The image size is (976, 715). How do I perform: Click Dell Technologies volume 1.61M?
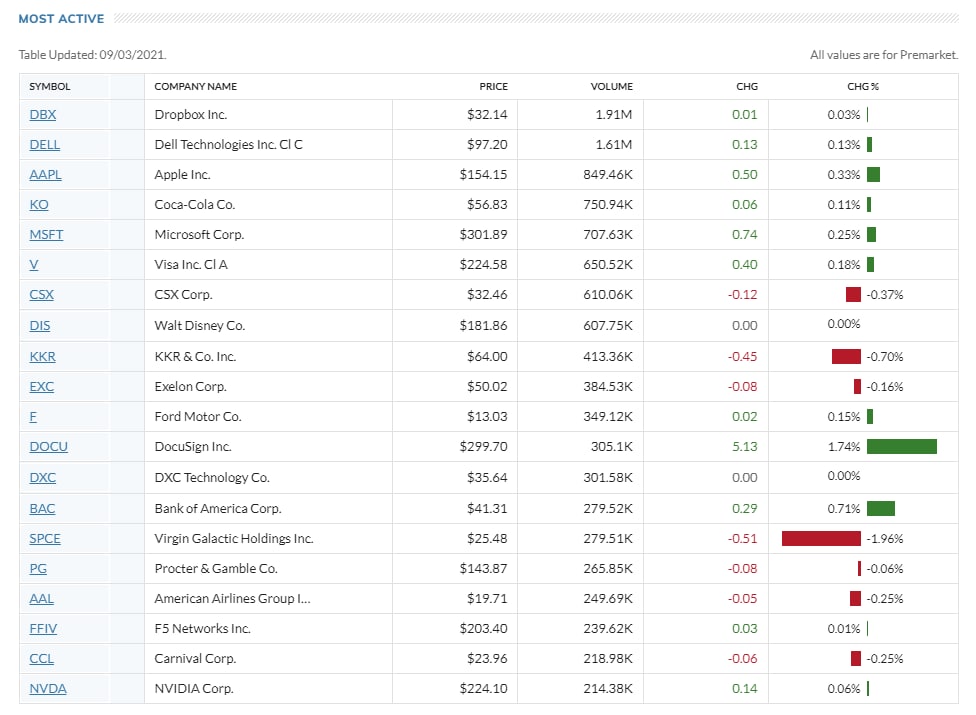click(614, 144)
